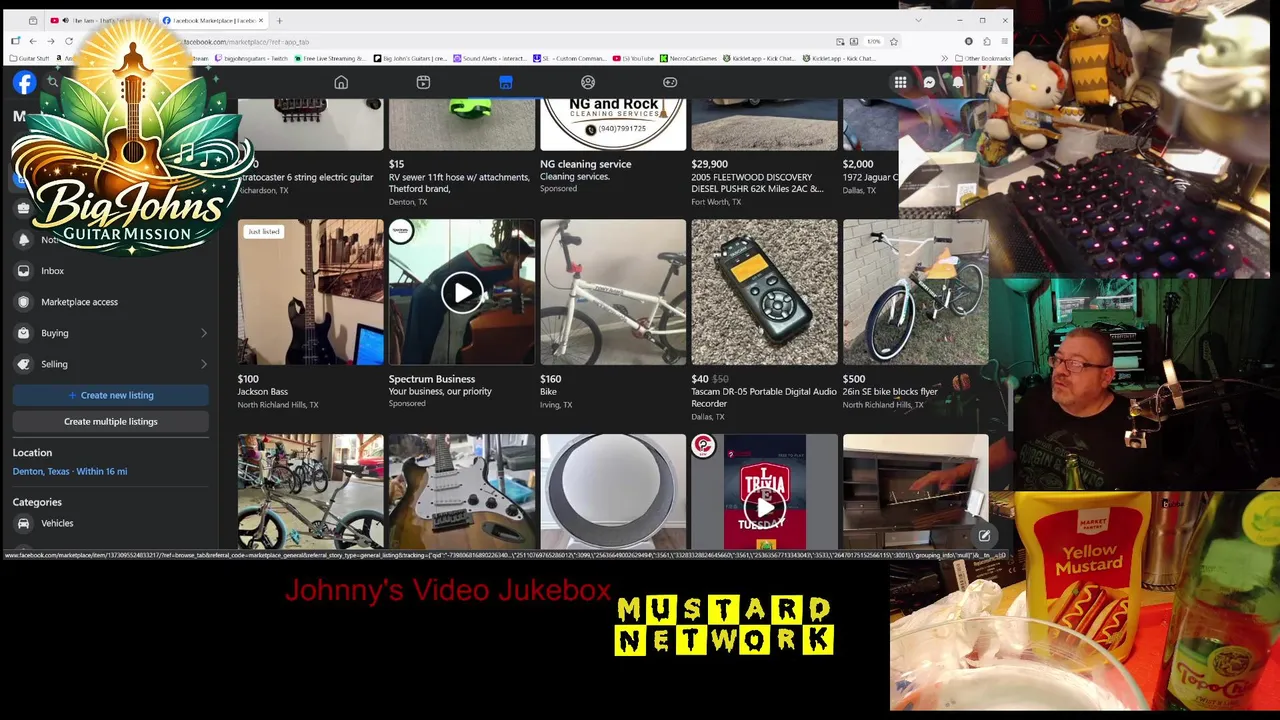
Task: Click the Vehicles category car icon
Action: point(23,523)
